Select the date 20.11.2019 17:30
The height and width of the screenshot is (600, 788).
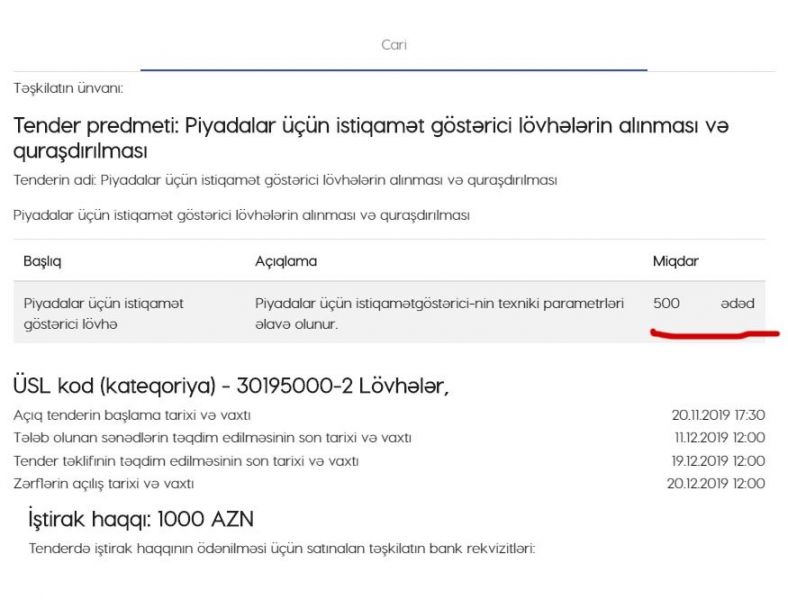718,415
